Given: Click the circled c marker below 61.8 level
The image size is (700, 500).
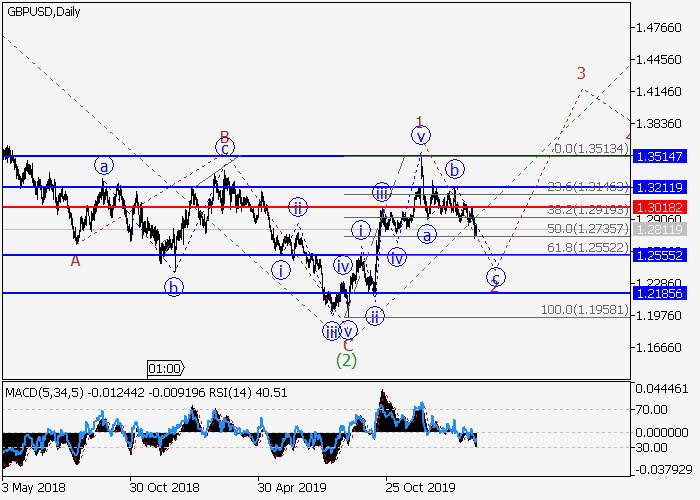Looking at the screenshot, I should click(x=496, y=277).
